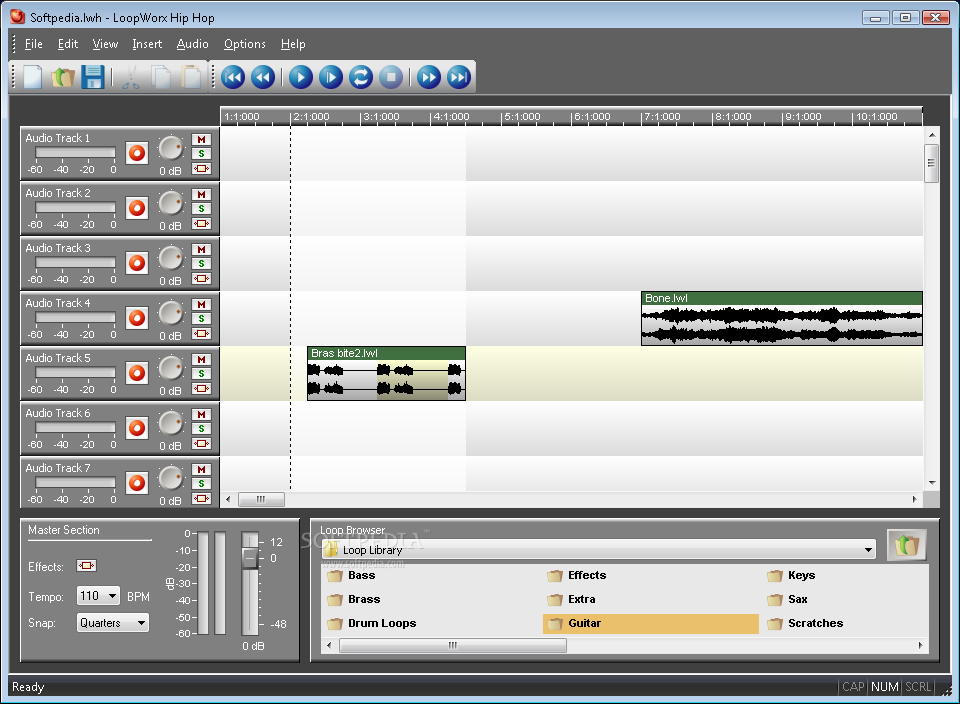Click the Fast Forward transport button
Image resolution: width=960 pixels, height=704 pixels.
429,77
